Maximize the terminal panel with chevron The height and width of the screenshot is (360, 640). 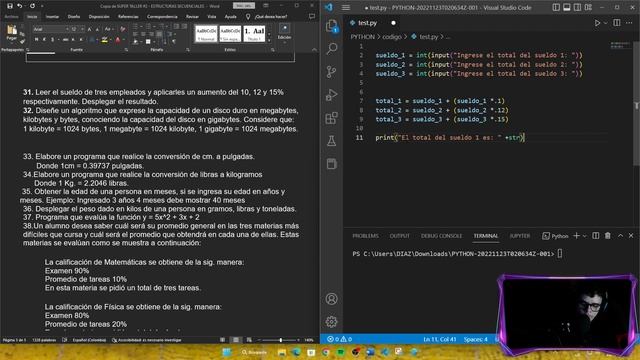(620, 236)
